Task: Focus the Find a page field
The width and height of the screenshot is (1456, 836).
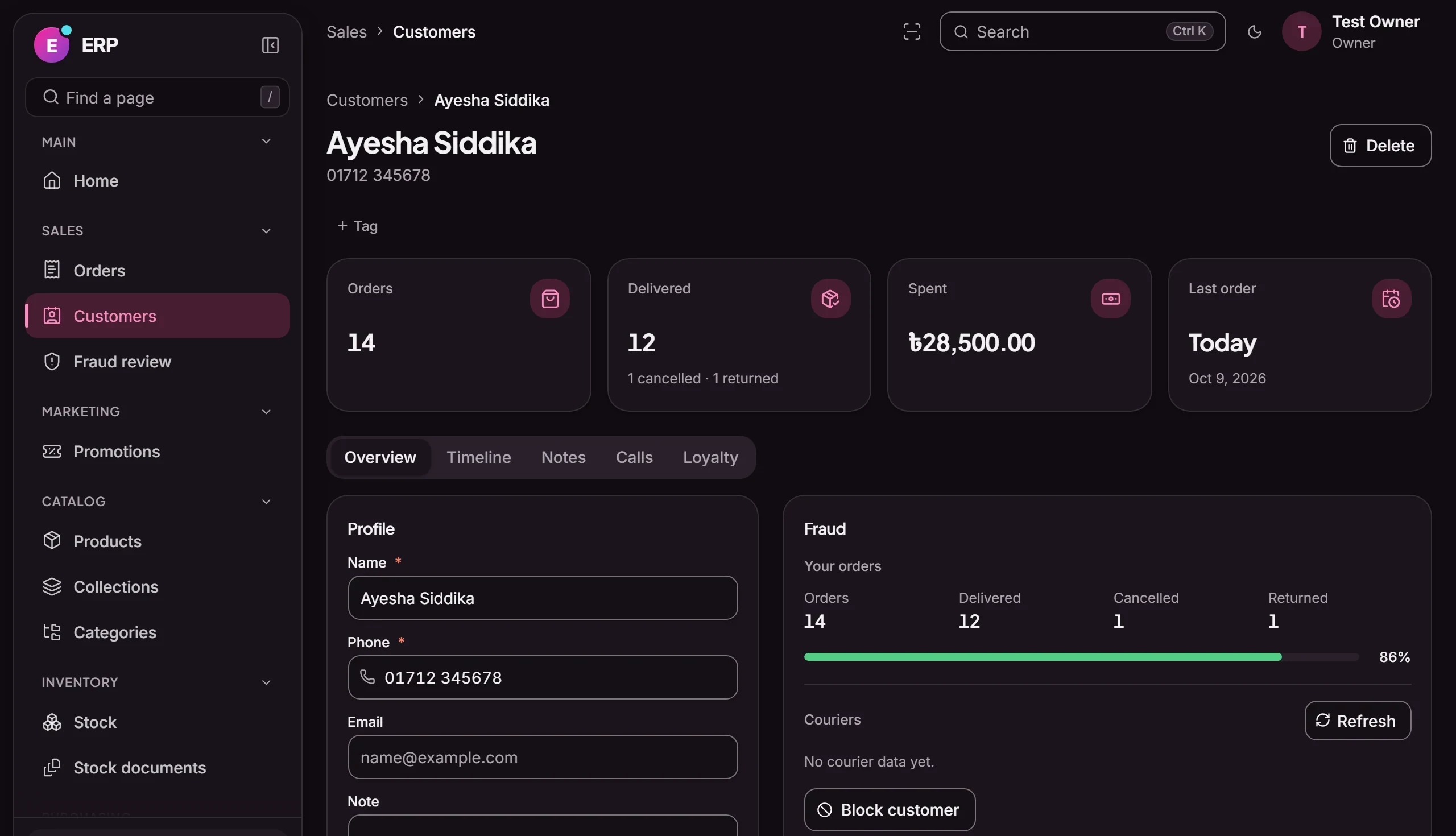Action: click(x=158, y=97)
